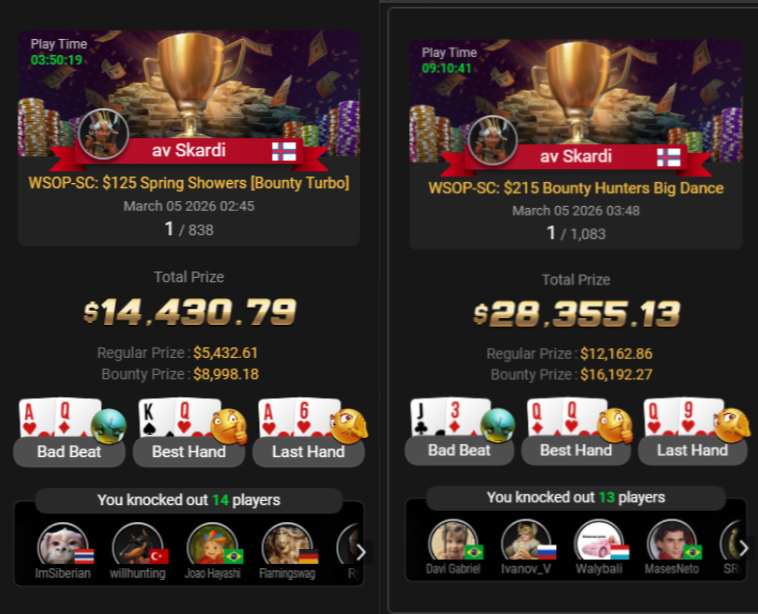The width and height of the screenshot is (758, 614).
Task: Open WSOP-SC $125 Spring Showers tournament title
Action: tap(189, 183)
